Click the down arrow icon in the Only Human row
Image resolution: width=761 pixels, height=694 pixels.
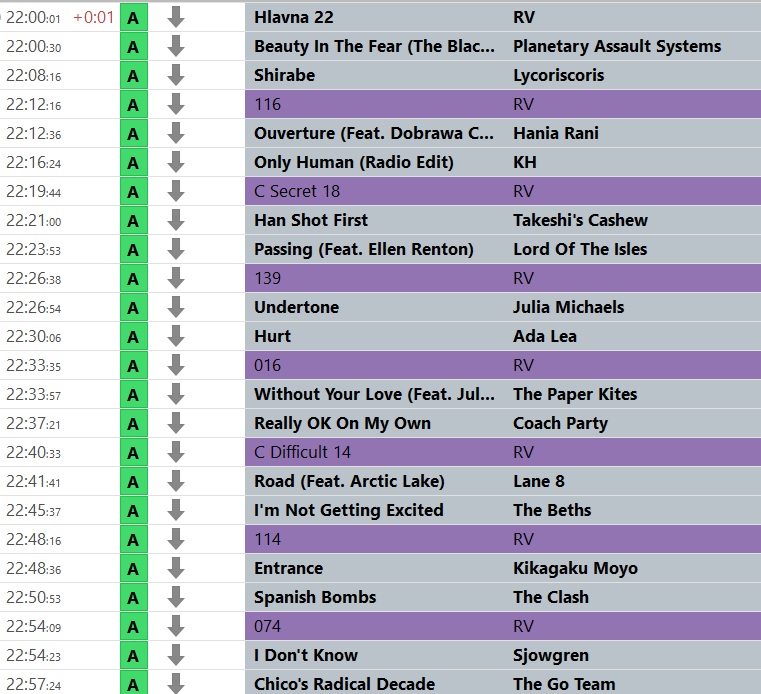[176, 163]
